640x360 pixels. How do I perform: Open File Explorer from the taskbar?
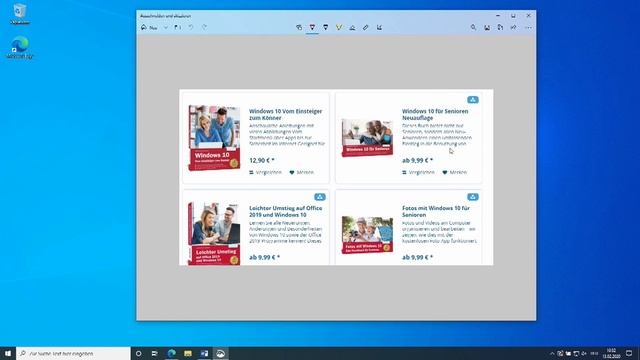coord(188,353)
